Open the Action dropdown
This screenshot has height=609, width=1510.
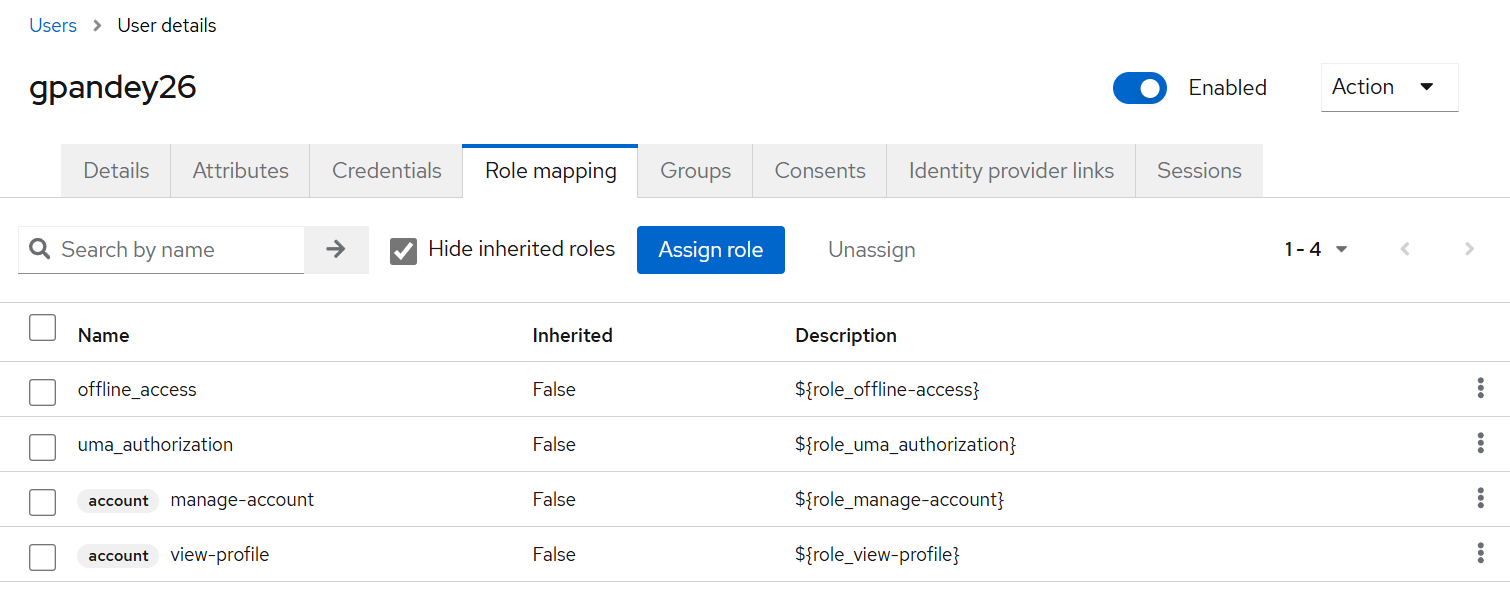tap(1389, 87)
